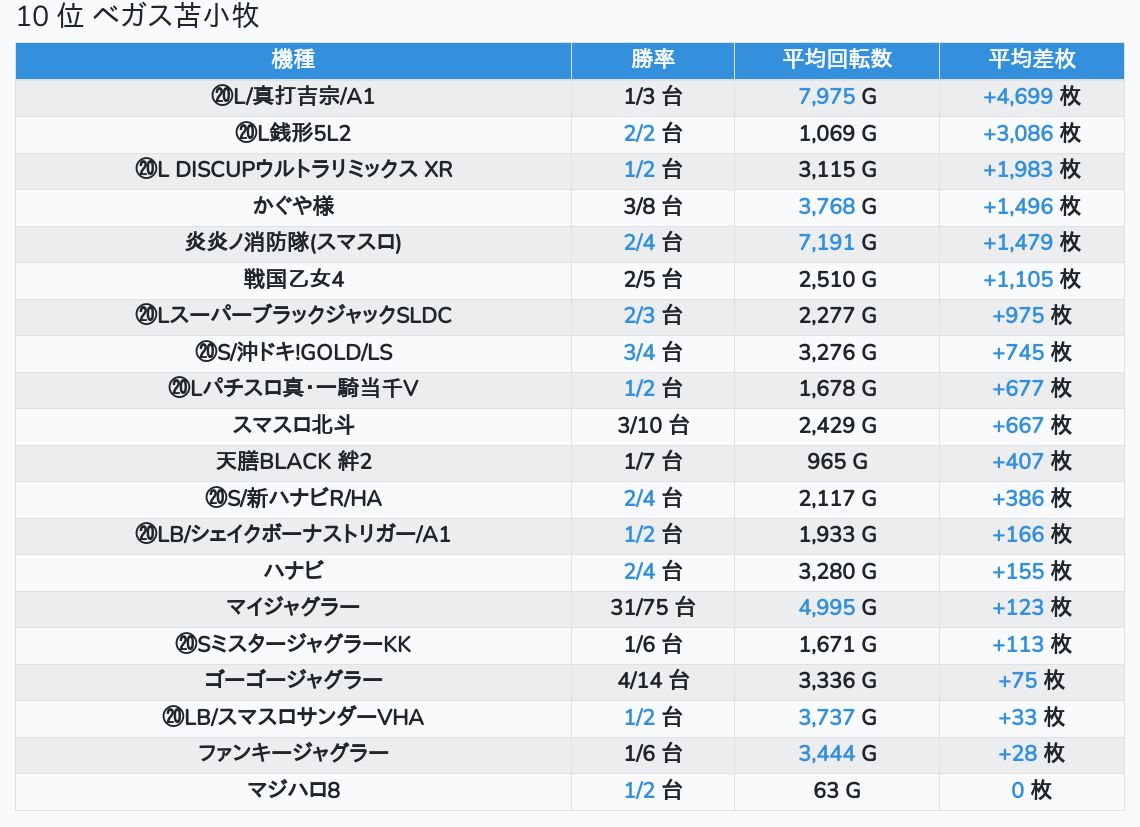Click the 31/75 win rate for マイジャグラー
Screen dimensions: 1140x827
tap(639, 608)
